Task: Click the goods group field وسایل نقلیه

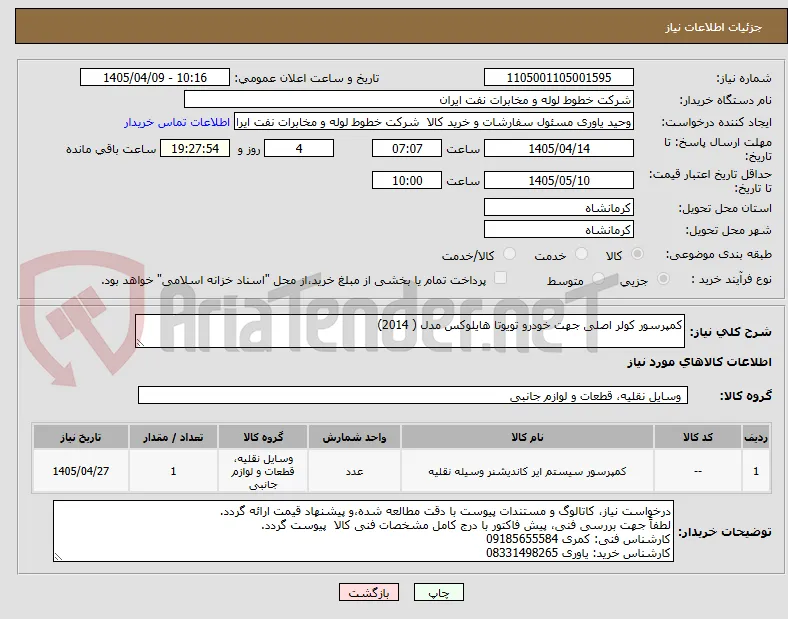Action: [413, 395]
